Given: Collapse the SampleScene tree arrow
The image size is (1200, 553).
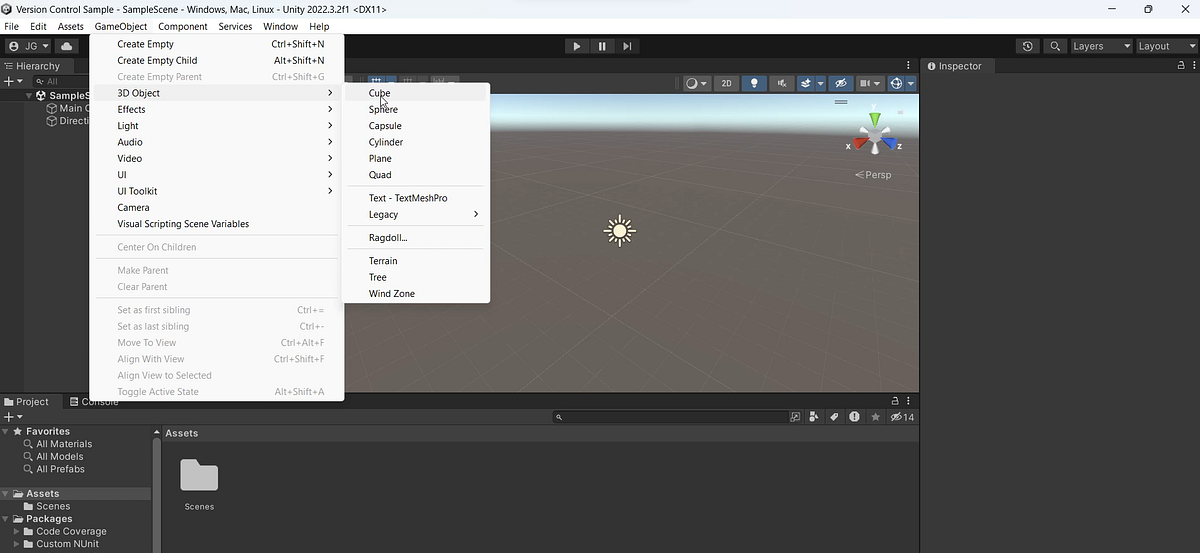Looking at the screenshot, I should click(29, 96).
